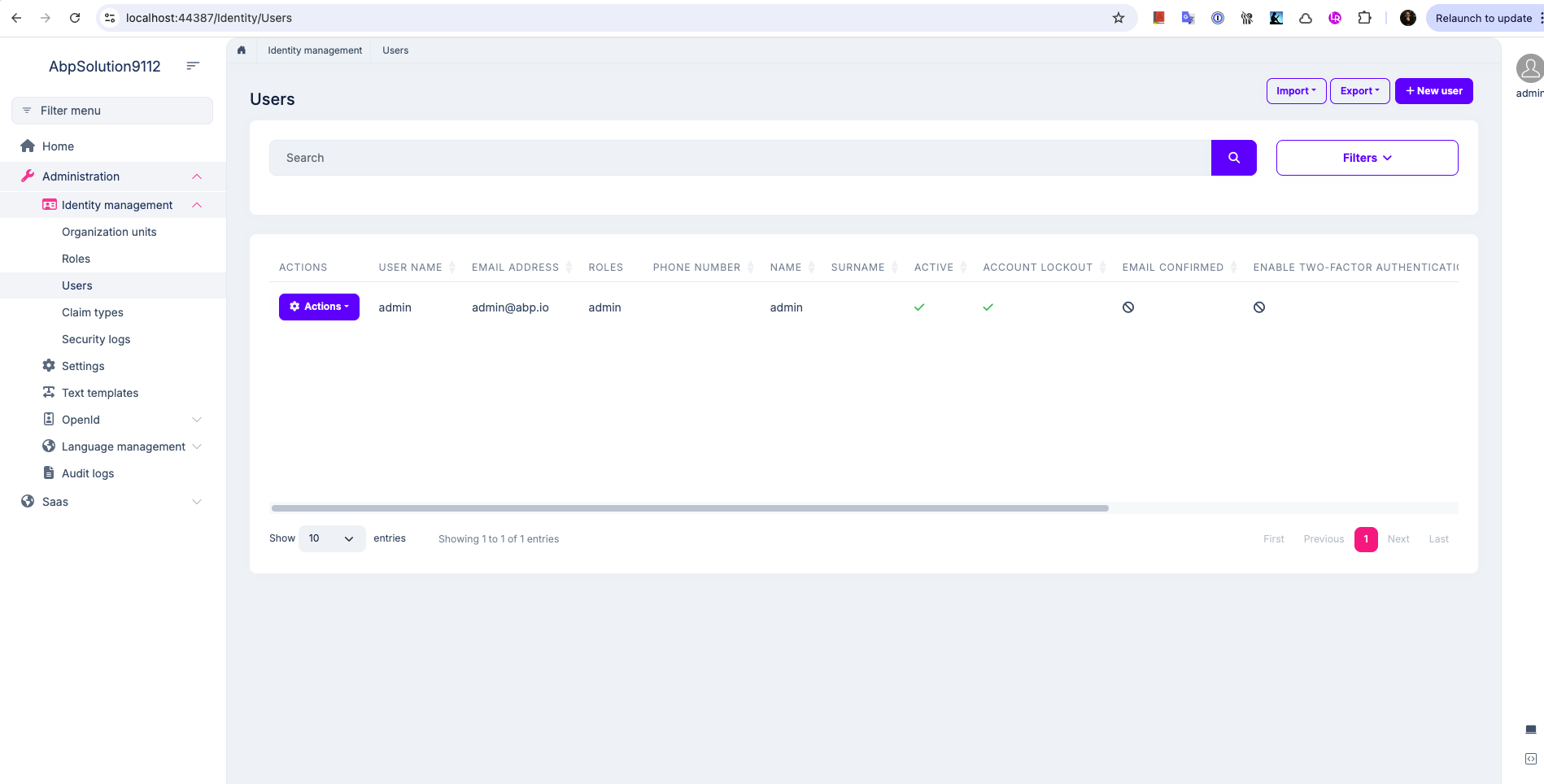Click the Email Confirmed status icon

click(1128, 307)
